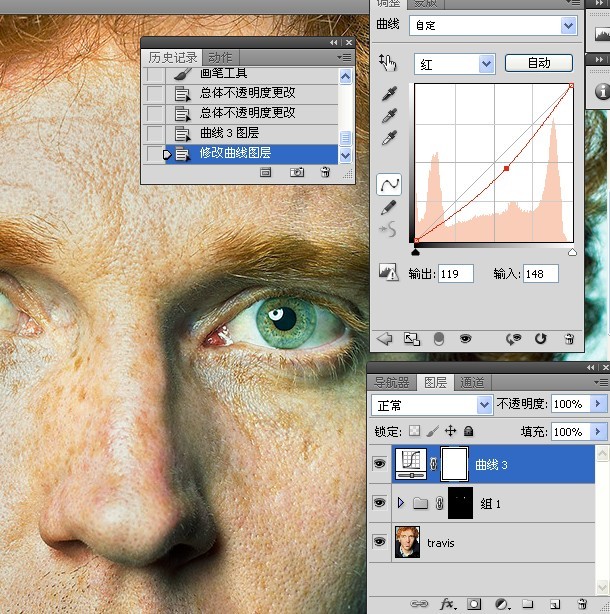
Task: Toggle lock all padlock icon
Action: tap(468, 431)
